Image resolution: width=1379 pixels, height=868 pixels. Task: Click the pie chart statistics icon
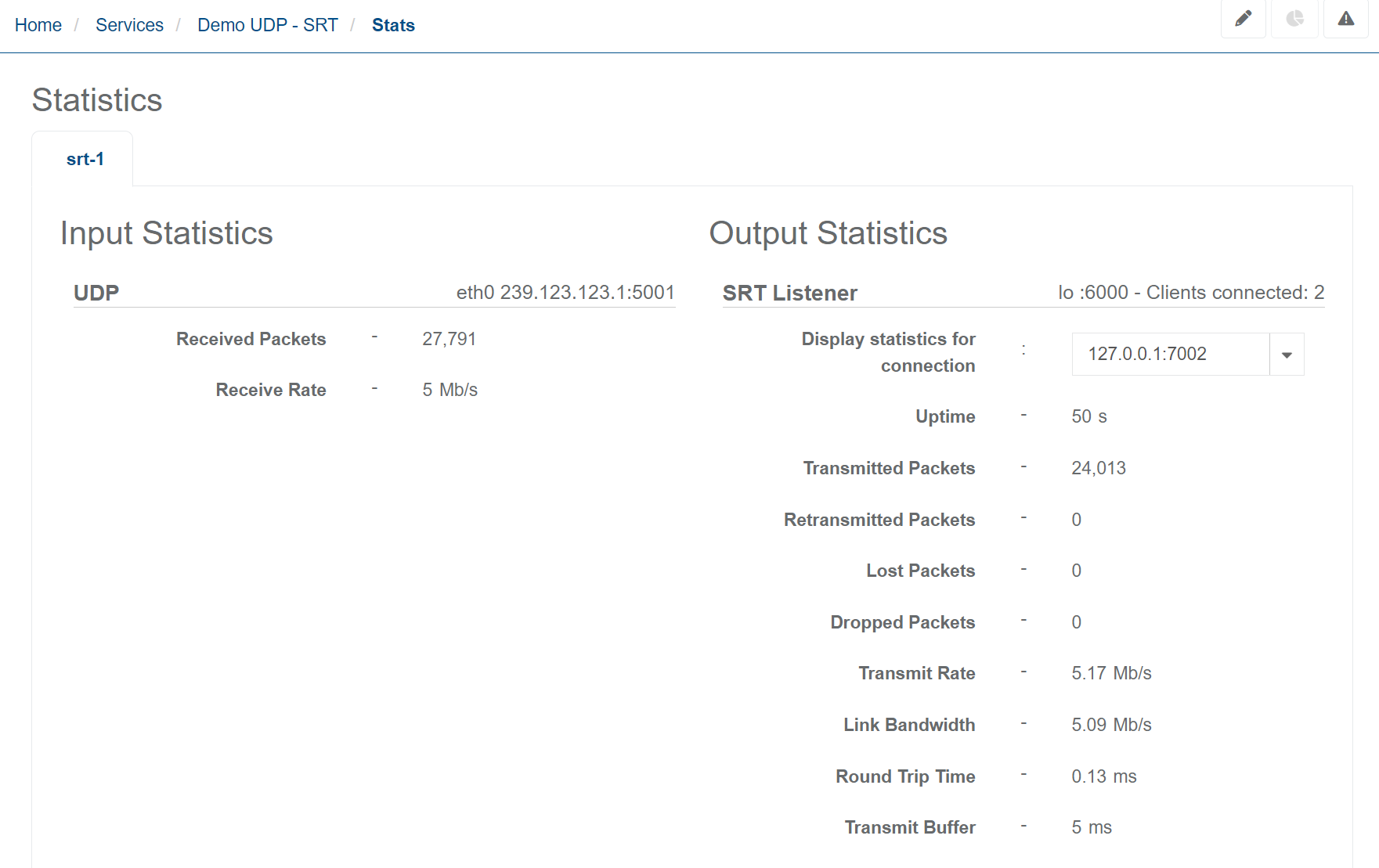(1294, 19)
